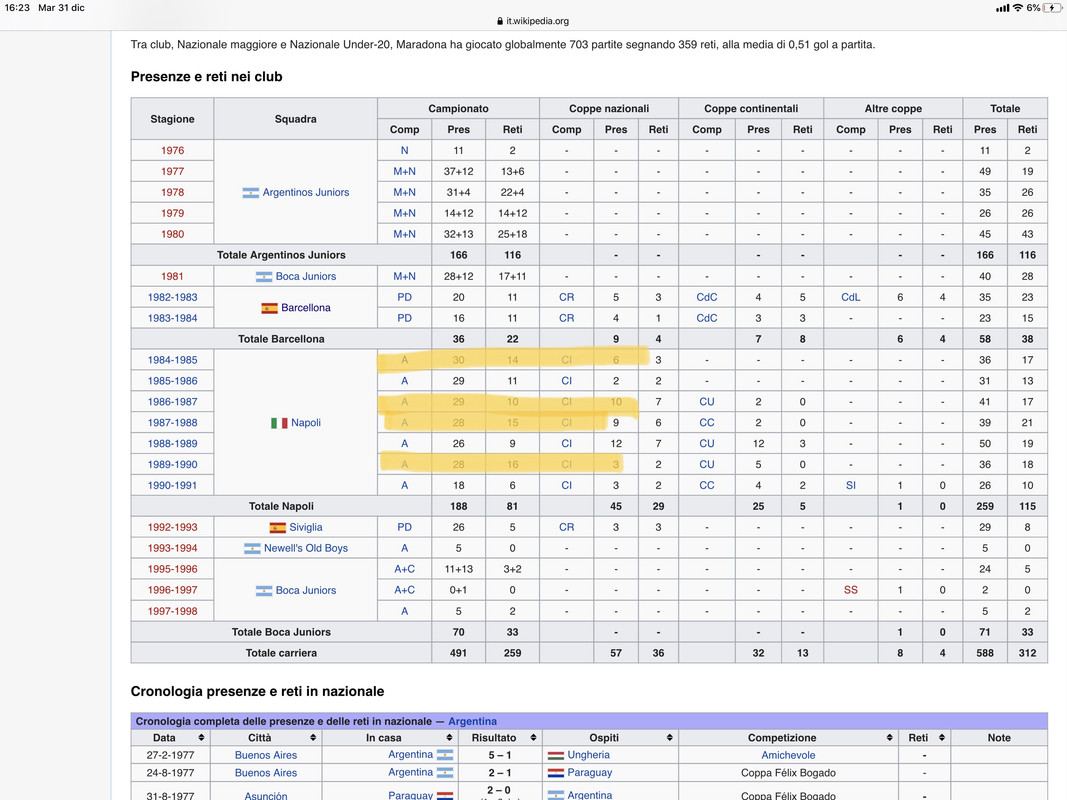Click the Ungheria team link
Viewport: 1067px width, 800px height.
click(x=589, y=755)
